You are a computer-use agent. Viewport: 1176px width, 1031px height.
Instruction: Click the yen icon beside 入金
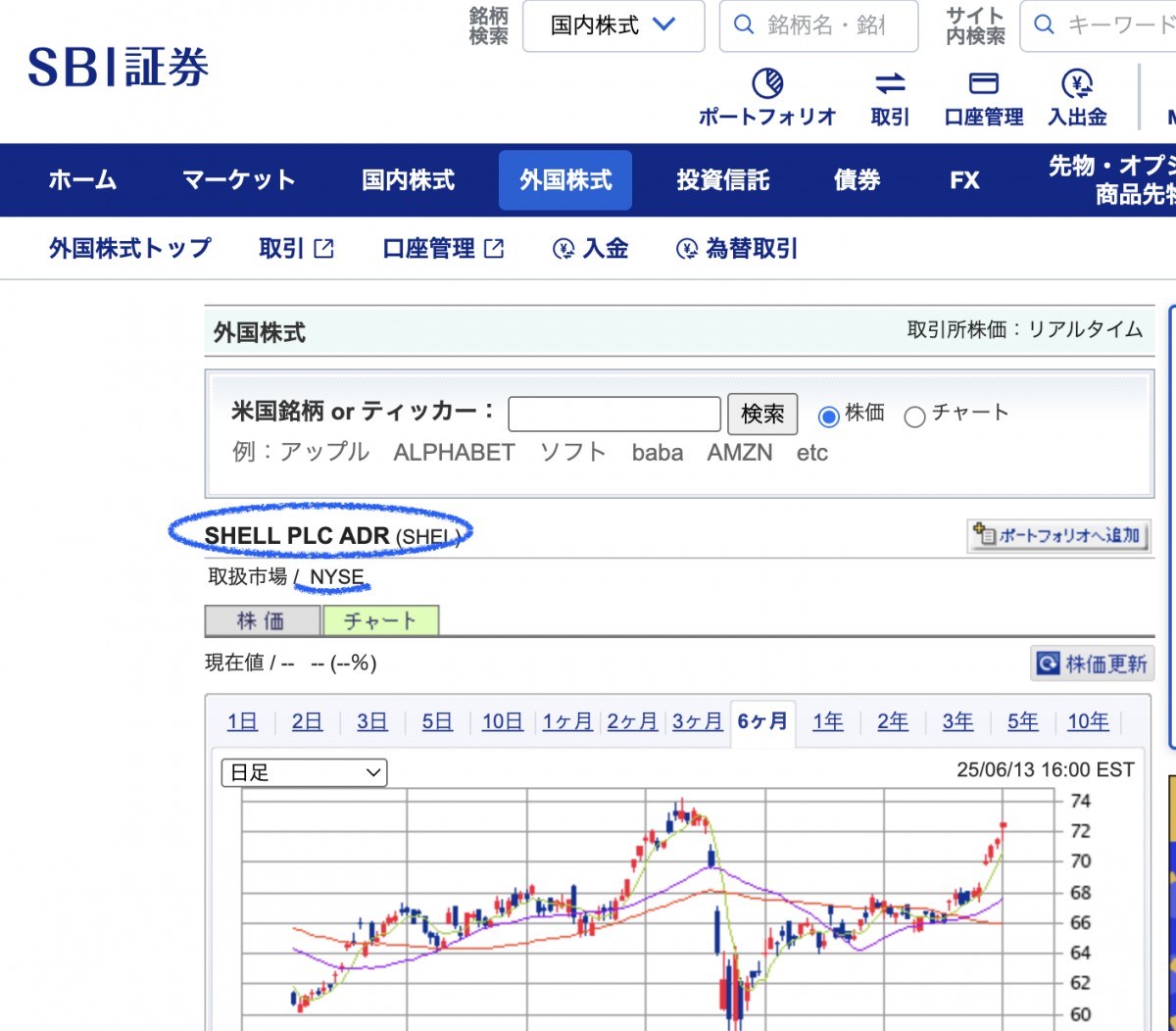[563, 249]
